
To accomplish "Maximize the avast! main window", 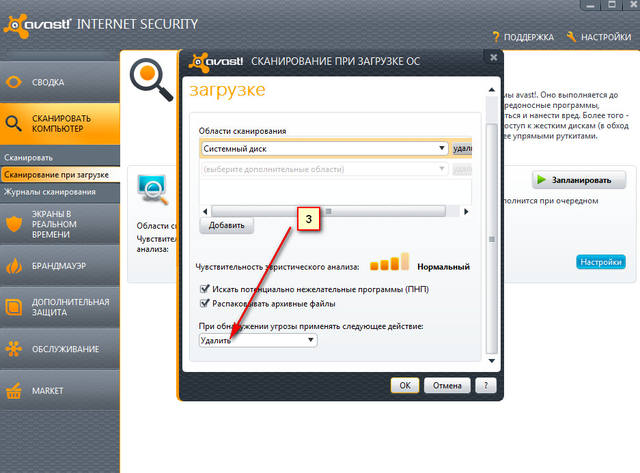I will [611, 5].
